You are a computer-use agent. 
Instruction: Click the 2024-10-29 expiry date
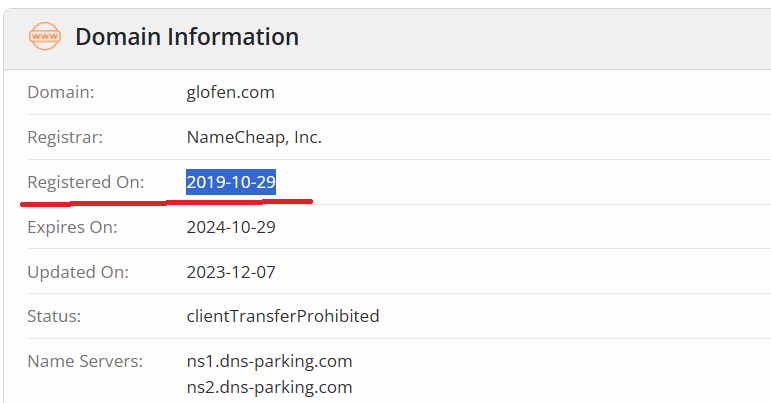tap(231, 227)
